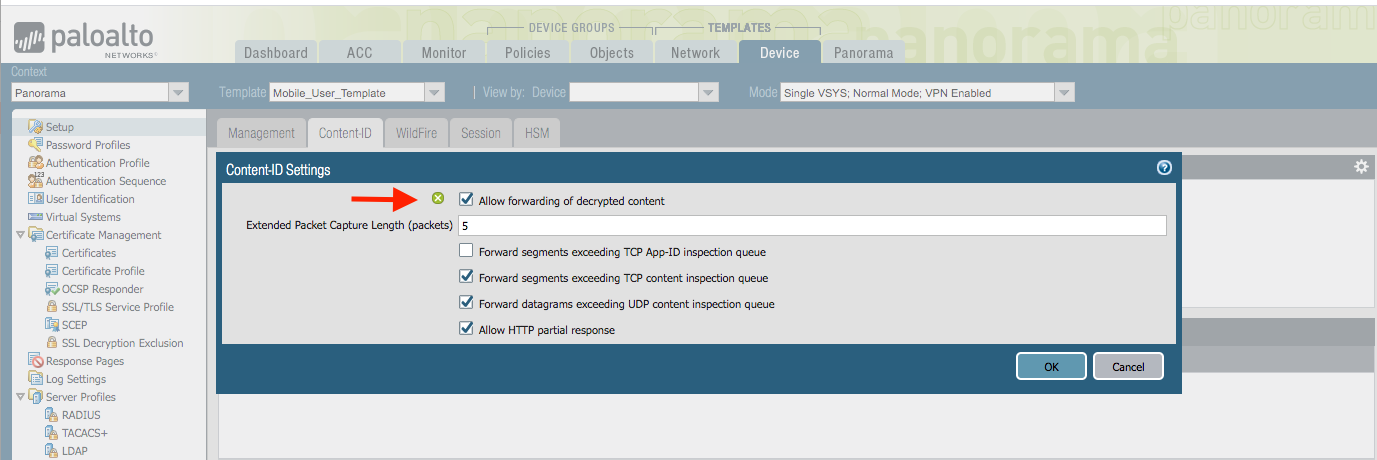Select User Identification in sidebar
The height and width of the screenshot is (460, 1377).
90,199
